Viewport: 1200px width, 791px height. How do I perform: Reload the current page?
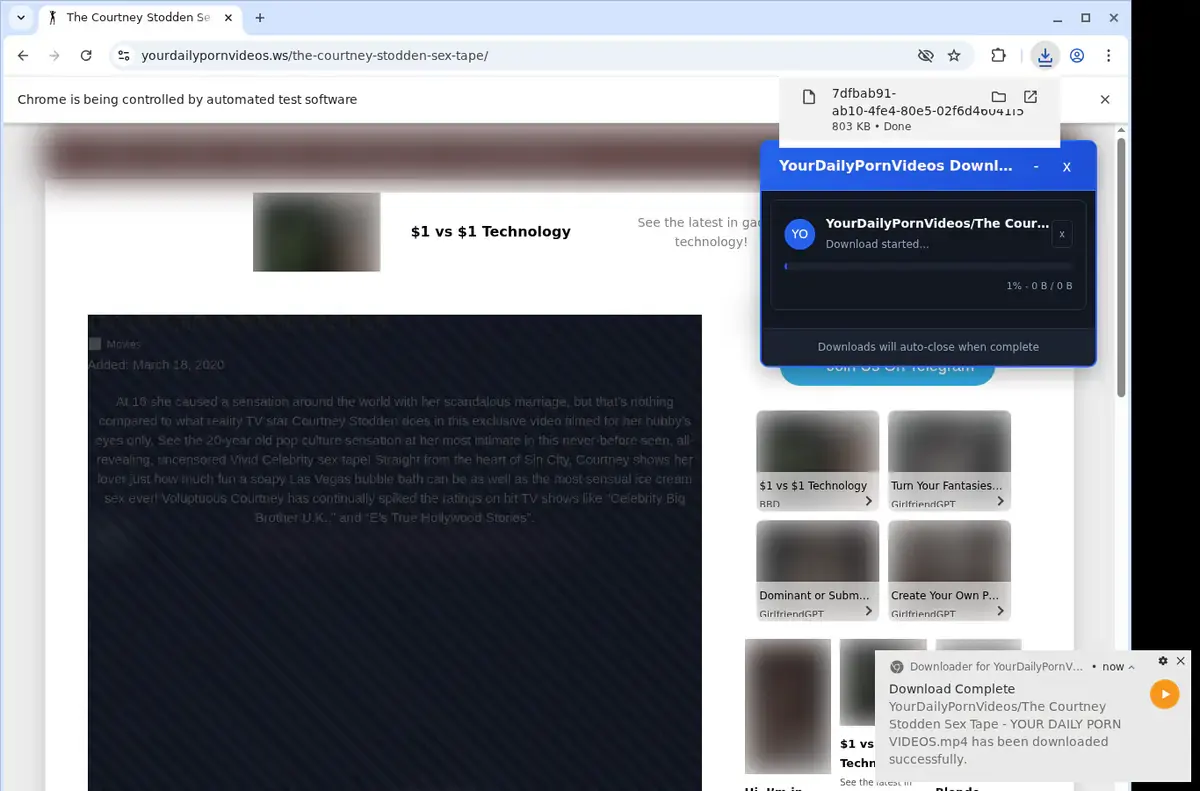pos(86,56)
